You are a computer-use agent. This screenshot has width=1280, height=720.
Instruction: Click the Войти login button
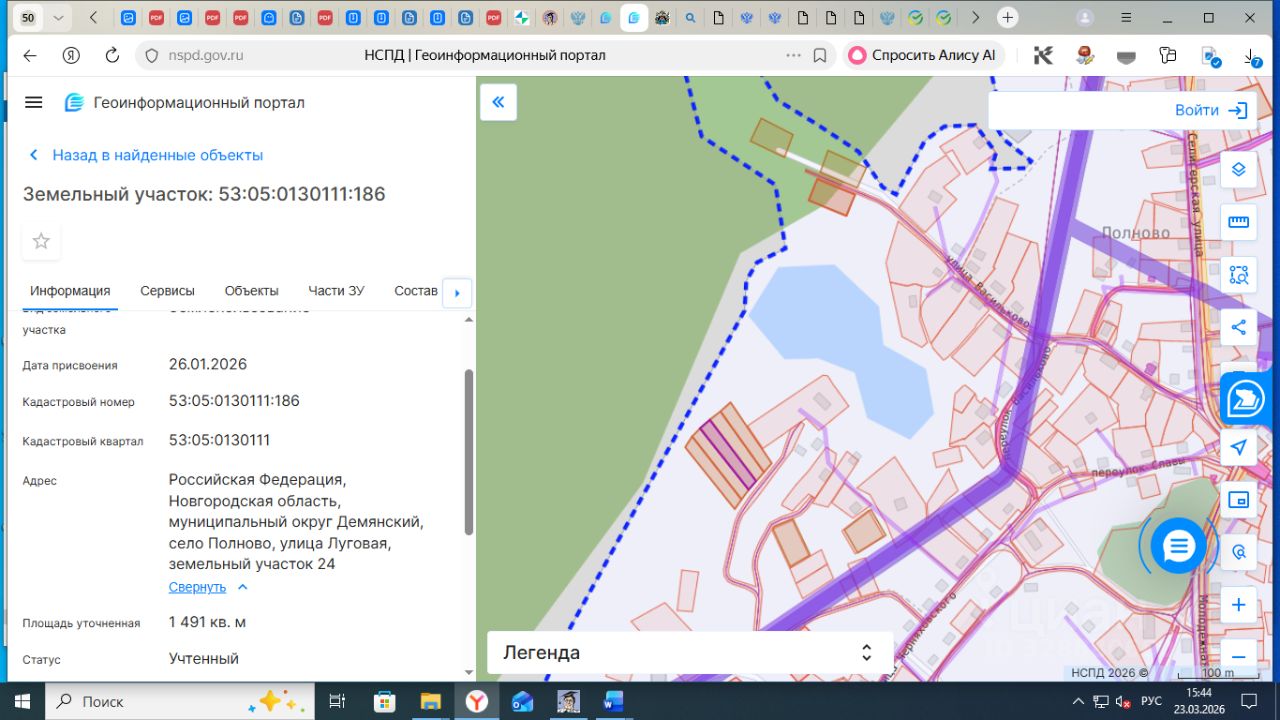click(x=1210, y=110)
